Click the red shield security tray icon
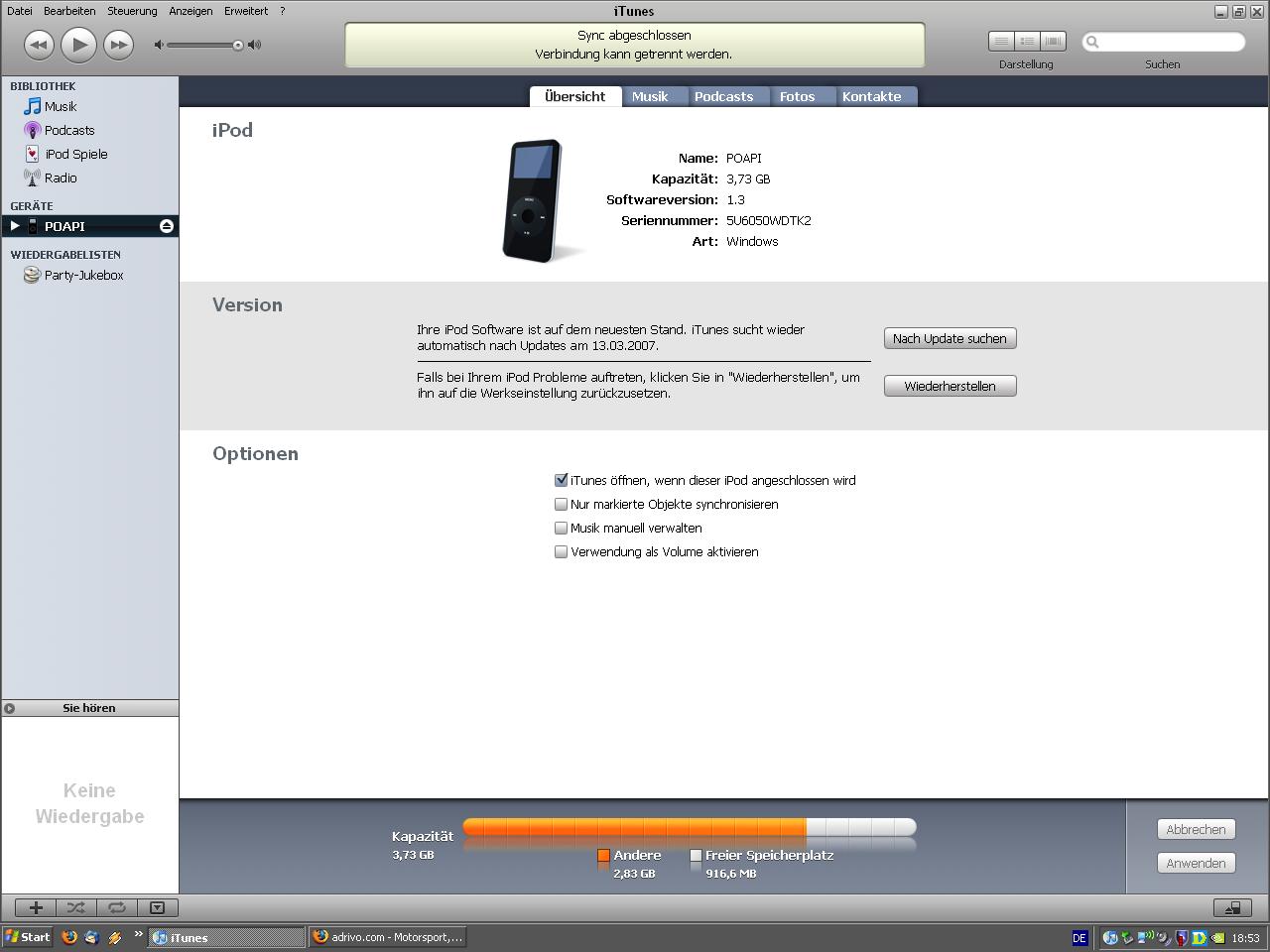 1183,937
